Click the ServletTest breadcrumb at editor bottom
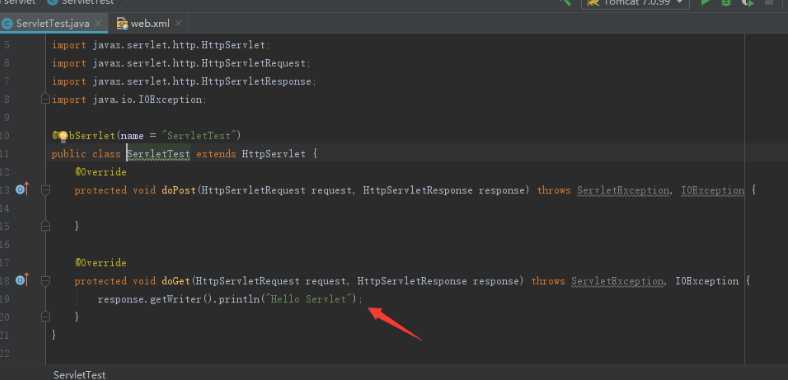The width and height of the screenshot is (788, 380). [79, 375]
